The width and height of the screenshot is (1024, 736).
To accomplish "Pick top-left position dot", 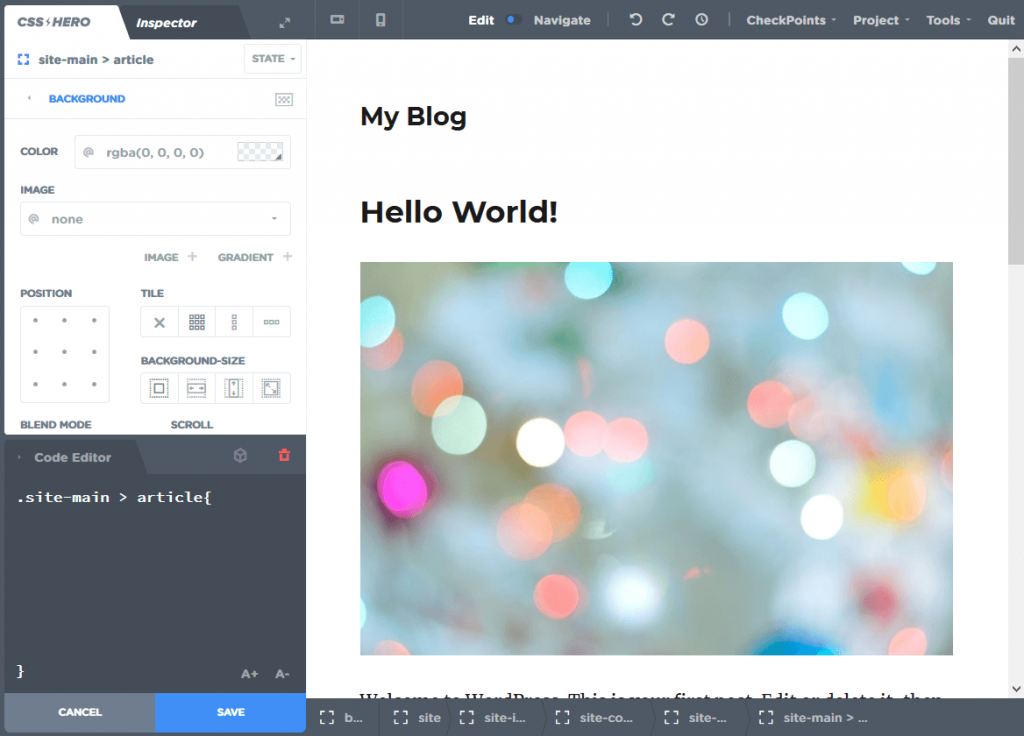I will 34,321.
